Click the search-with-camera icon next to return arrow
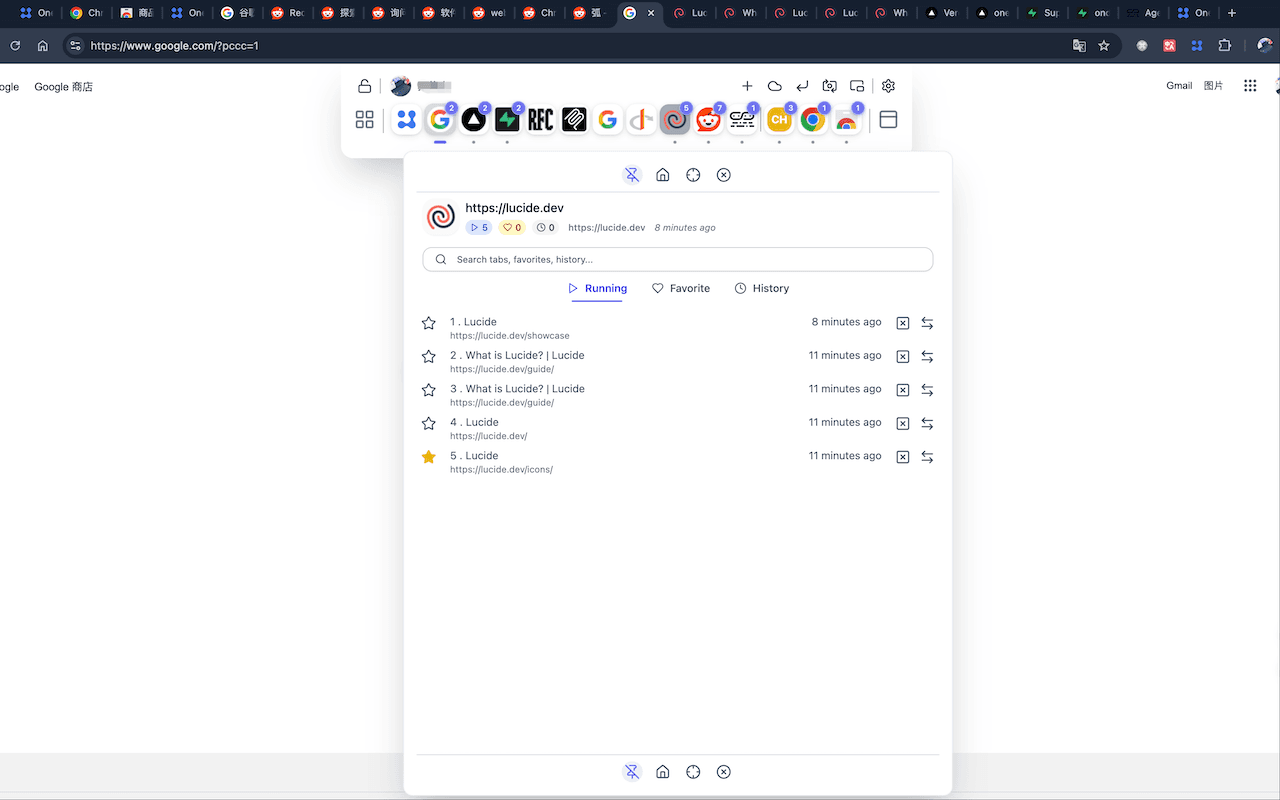This screenshot has height=800, width=1280. (829, 86)
